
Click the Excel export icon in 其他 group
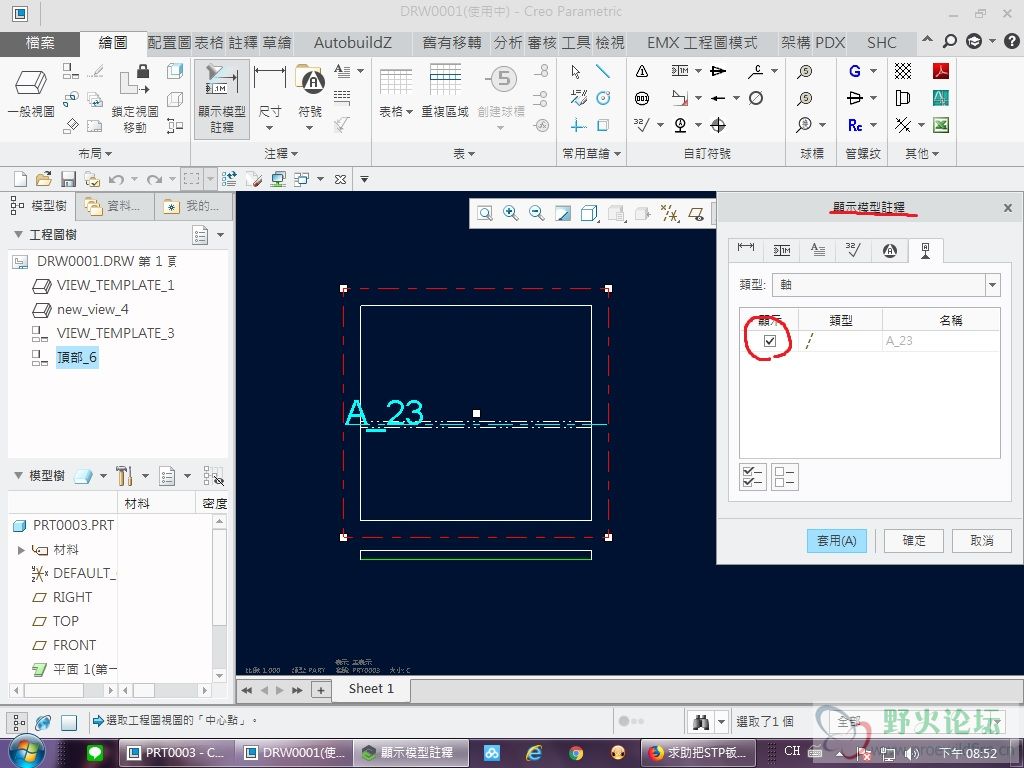[940, 125]
